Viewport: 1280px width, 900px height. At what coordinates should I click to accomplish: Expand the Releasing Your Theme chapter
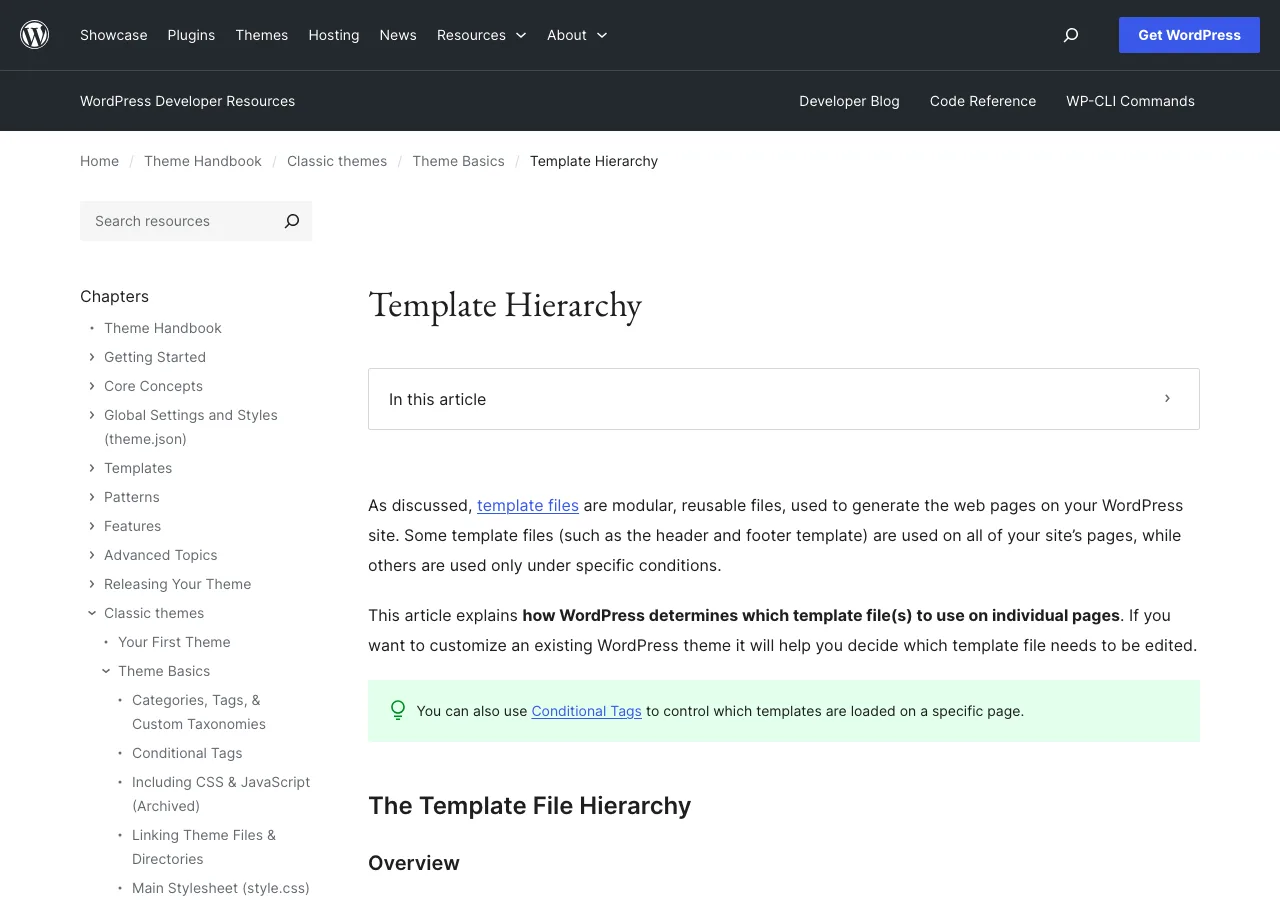[92, 584]
